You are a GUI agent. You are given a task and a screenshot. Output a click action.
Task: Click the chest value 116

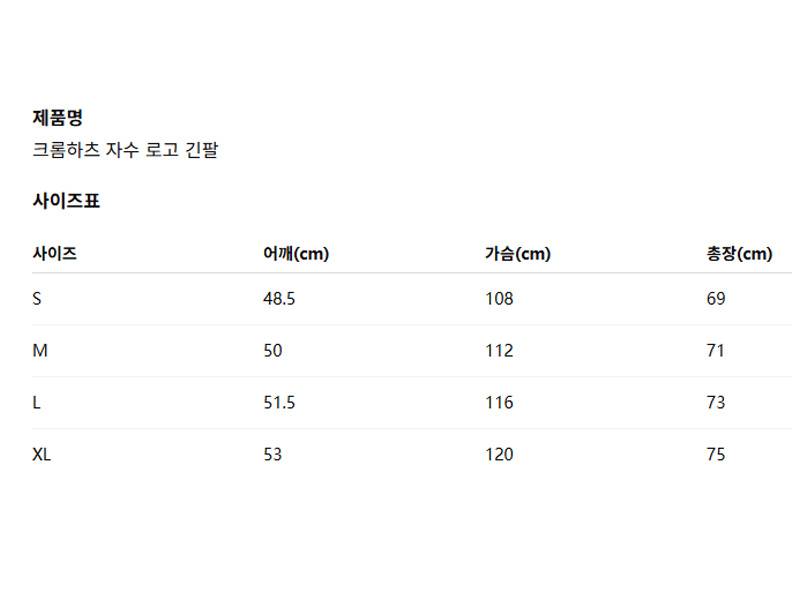[x=498, y=403]
